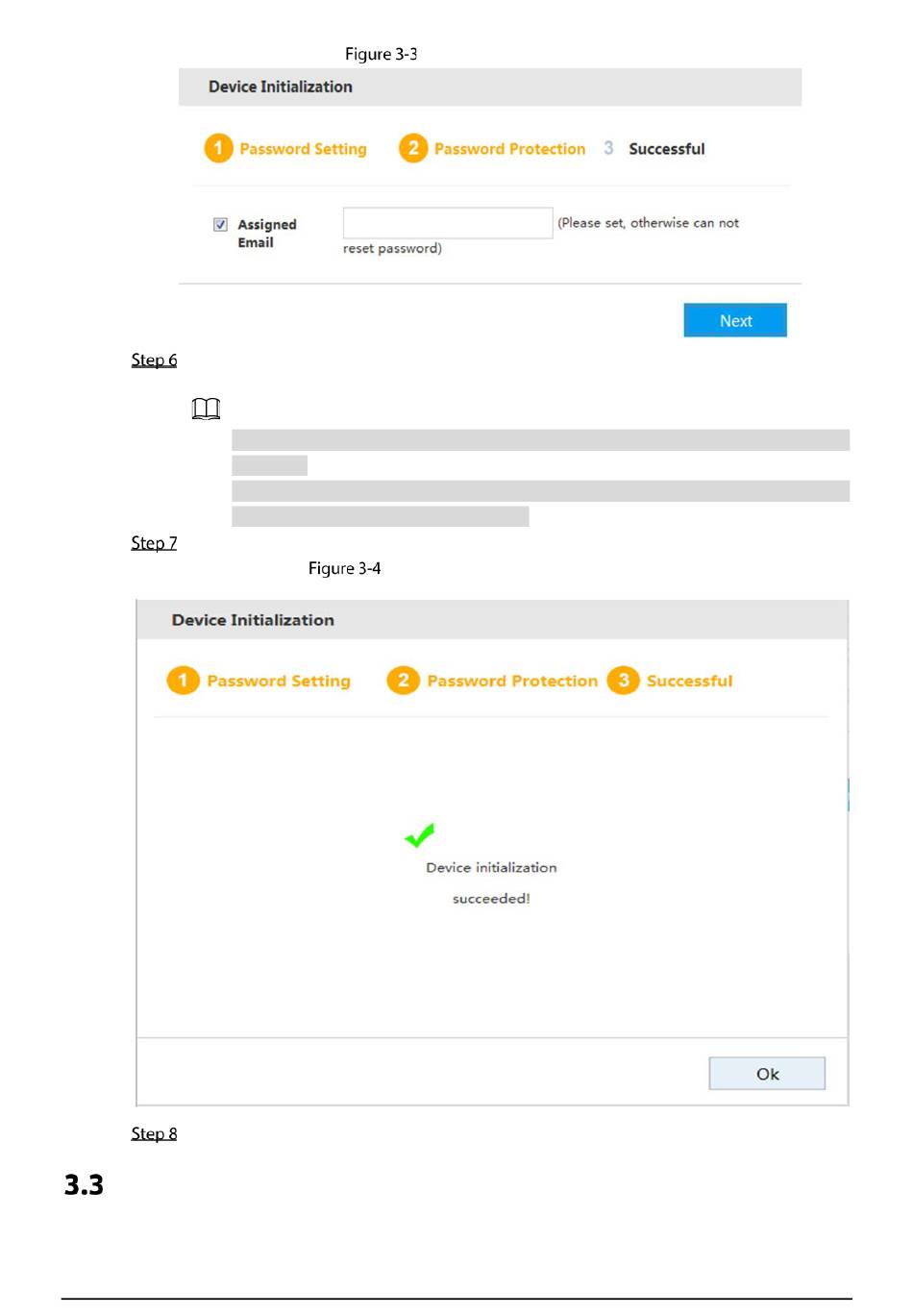Select Password Setting step in second dialog
Screen dimensions: 913x1316
coord(279,681)
